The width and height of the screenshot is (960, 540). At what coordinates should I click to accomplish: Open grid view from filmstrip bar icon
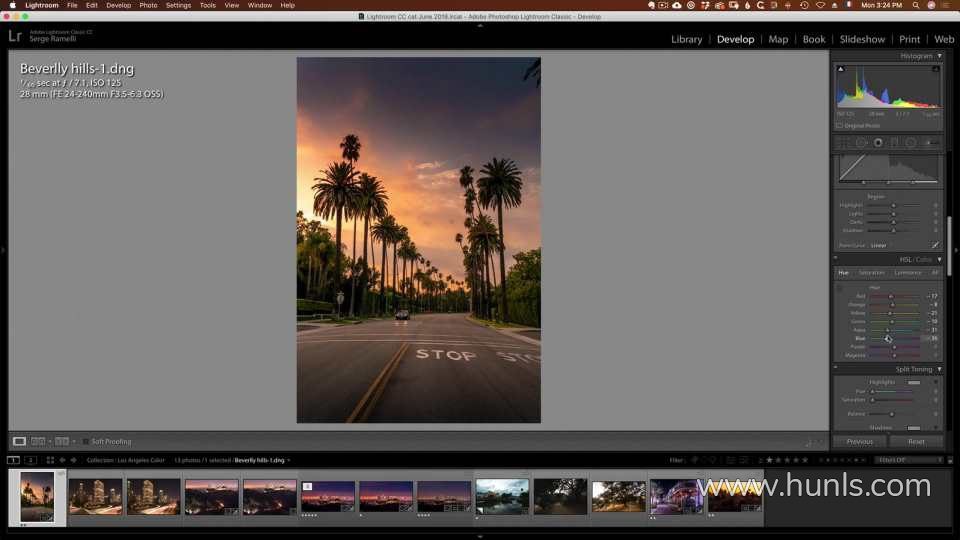pos(50,460)
